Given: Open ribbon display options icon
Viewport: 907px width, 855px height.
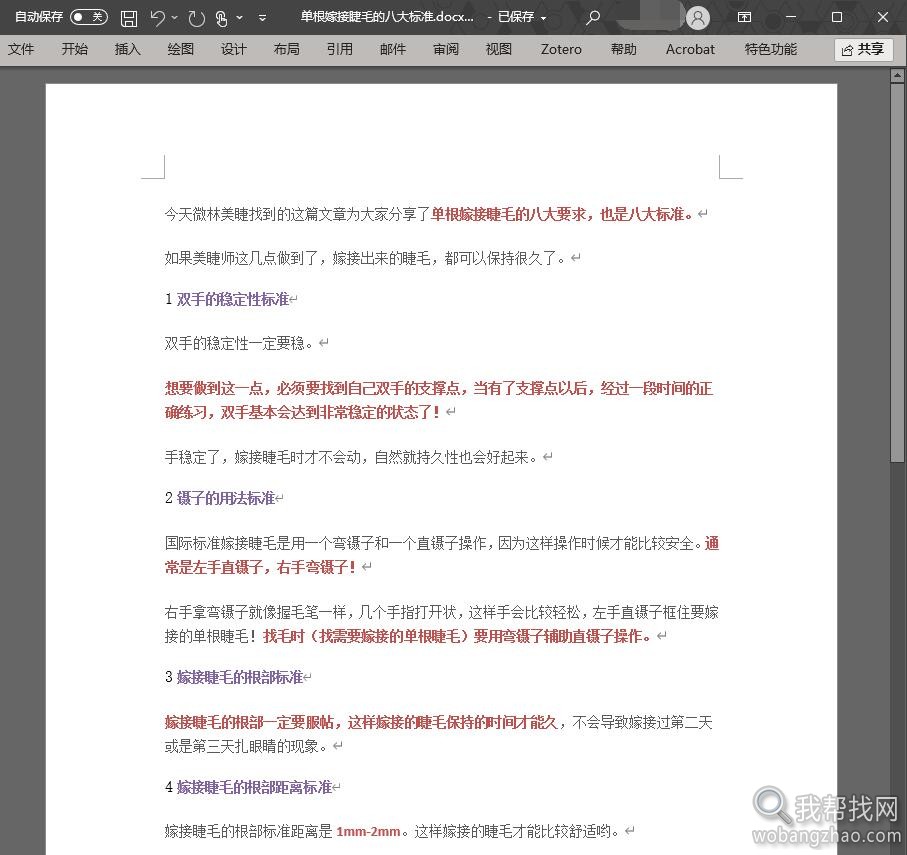Looking at the screenshot, I should (744, 17).
